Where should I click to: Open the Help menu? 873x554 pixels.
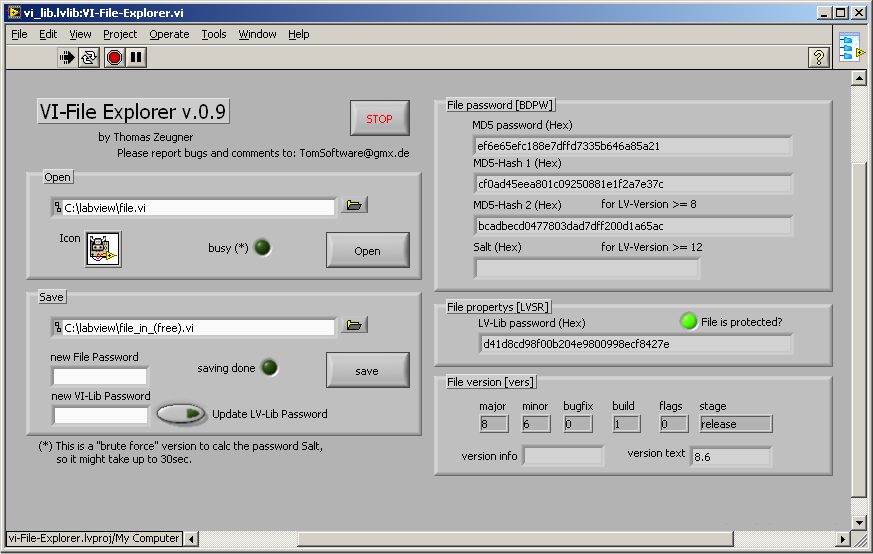[x=298, y=35]
